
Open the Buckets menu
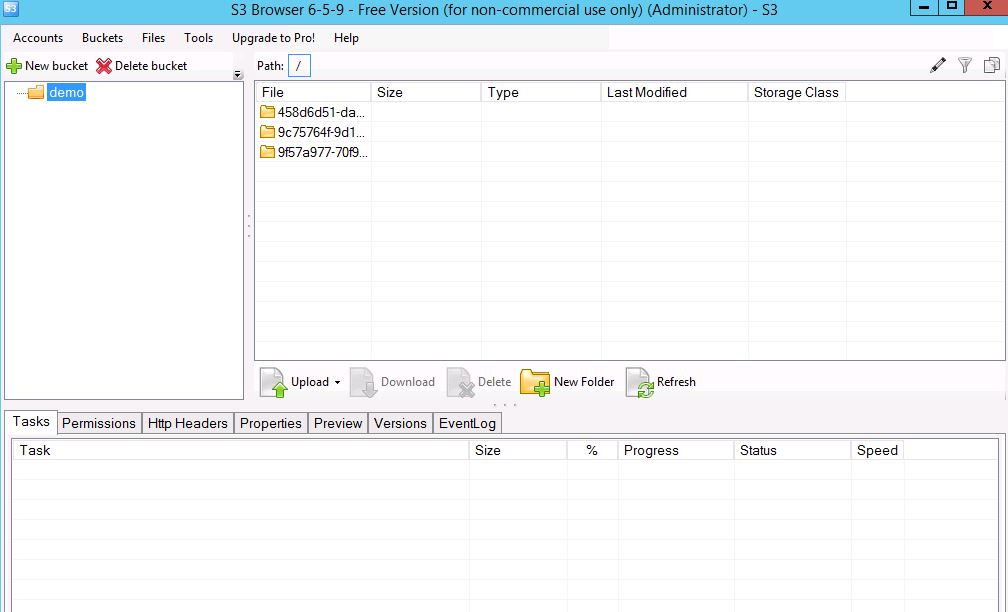point(102,38)
